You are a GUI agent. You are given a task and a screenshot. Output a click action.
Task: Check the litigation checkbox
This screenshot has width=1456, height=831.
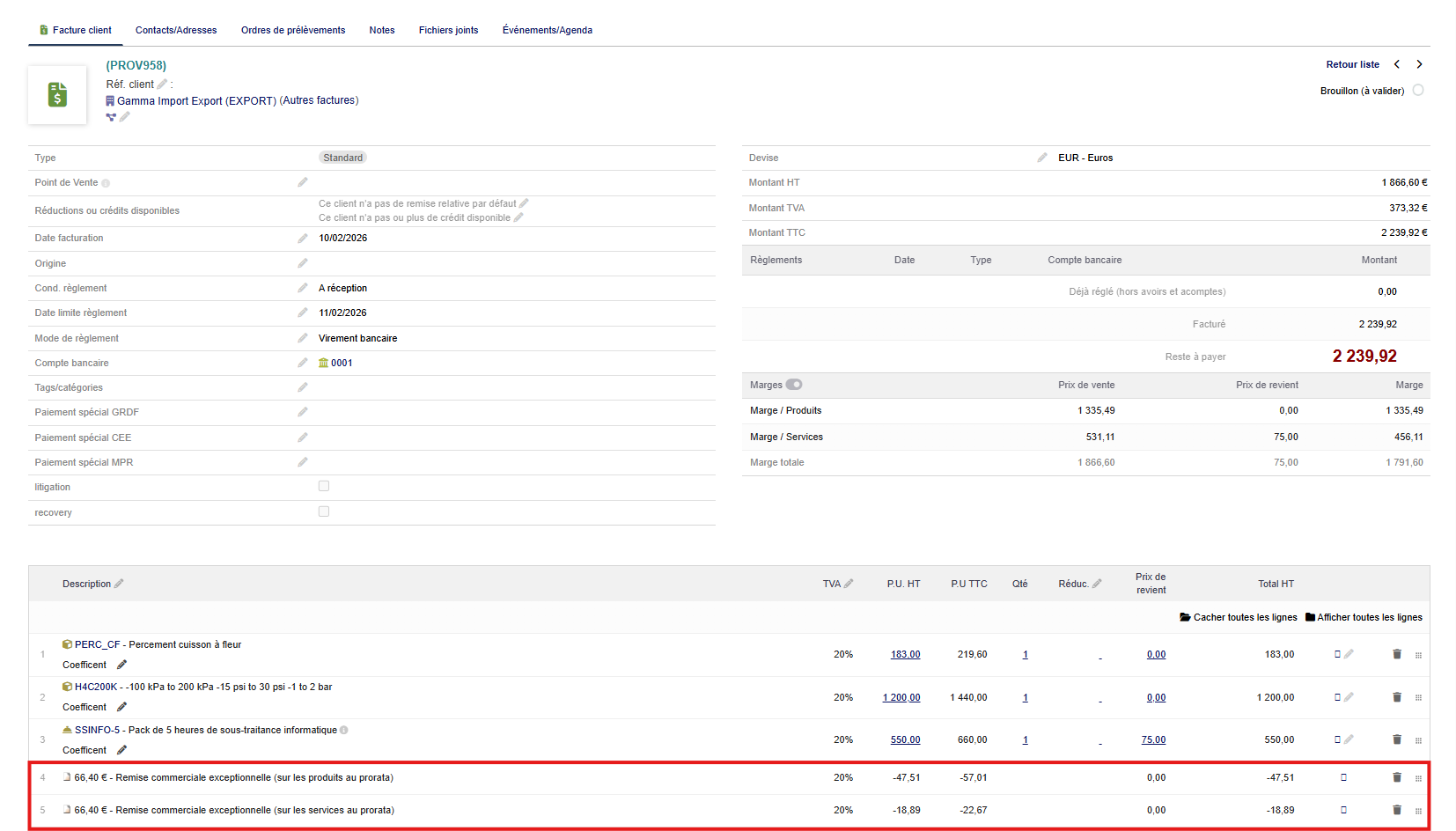(x=324, y=486)
